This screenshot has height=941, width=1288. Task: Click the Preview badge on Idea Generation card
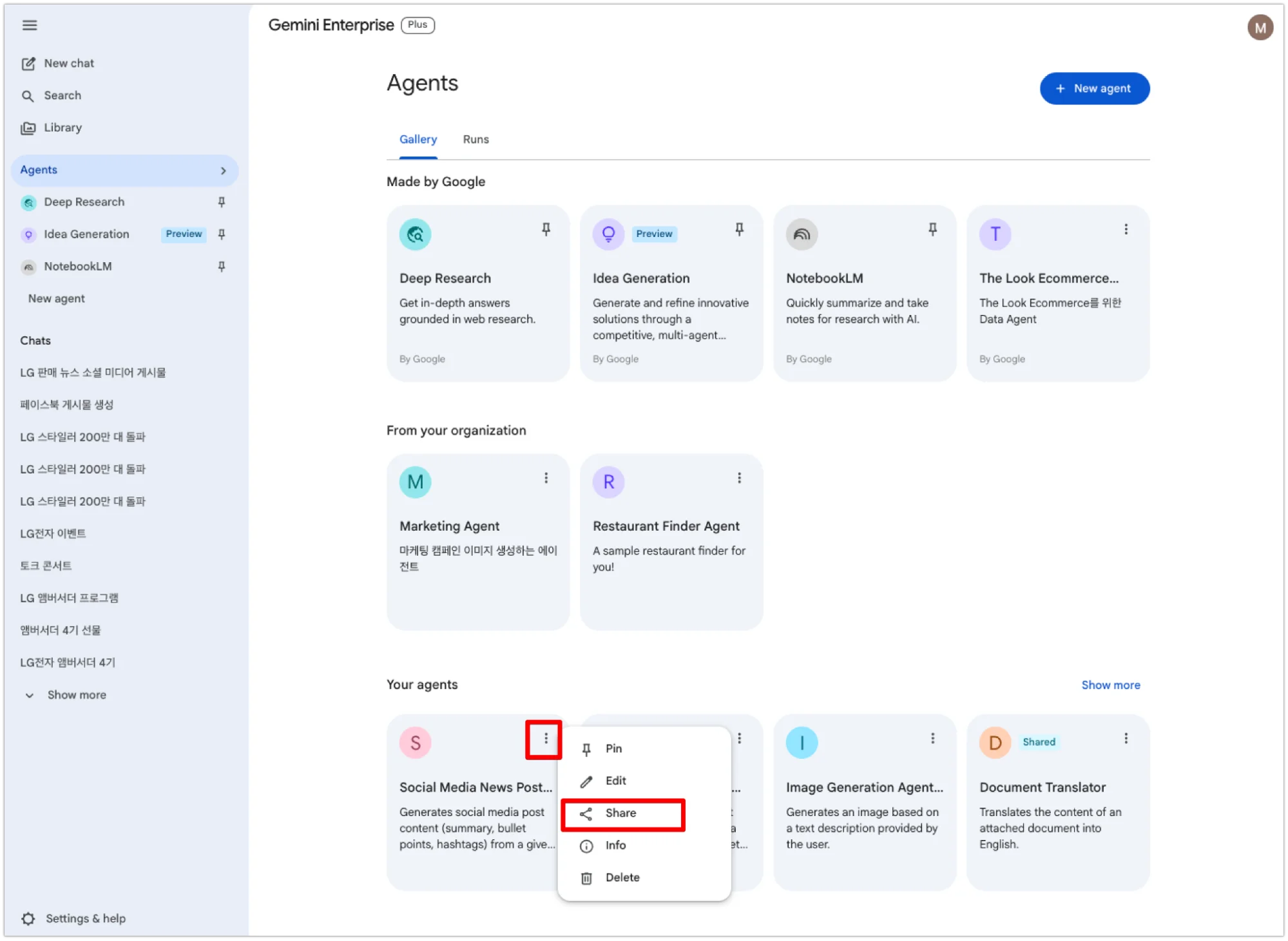click(x=654, y=234)
